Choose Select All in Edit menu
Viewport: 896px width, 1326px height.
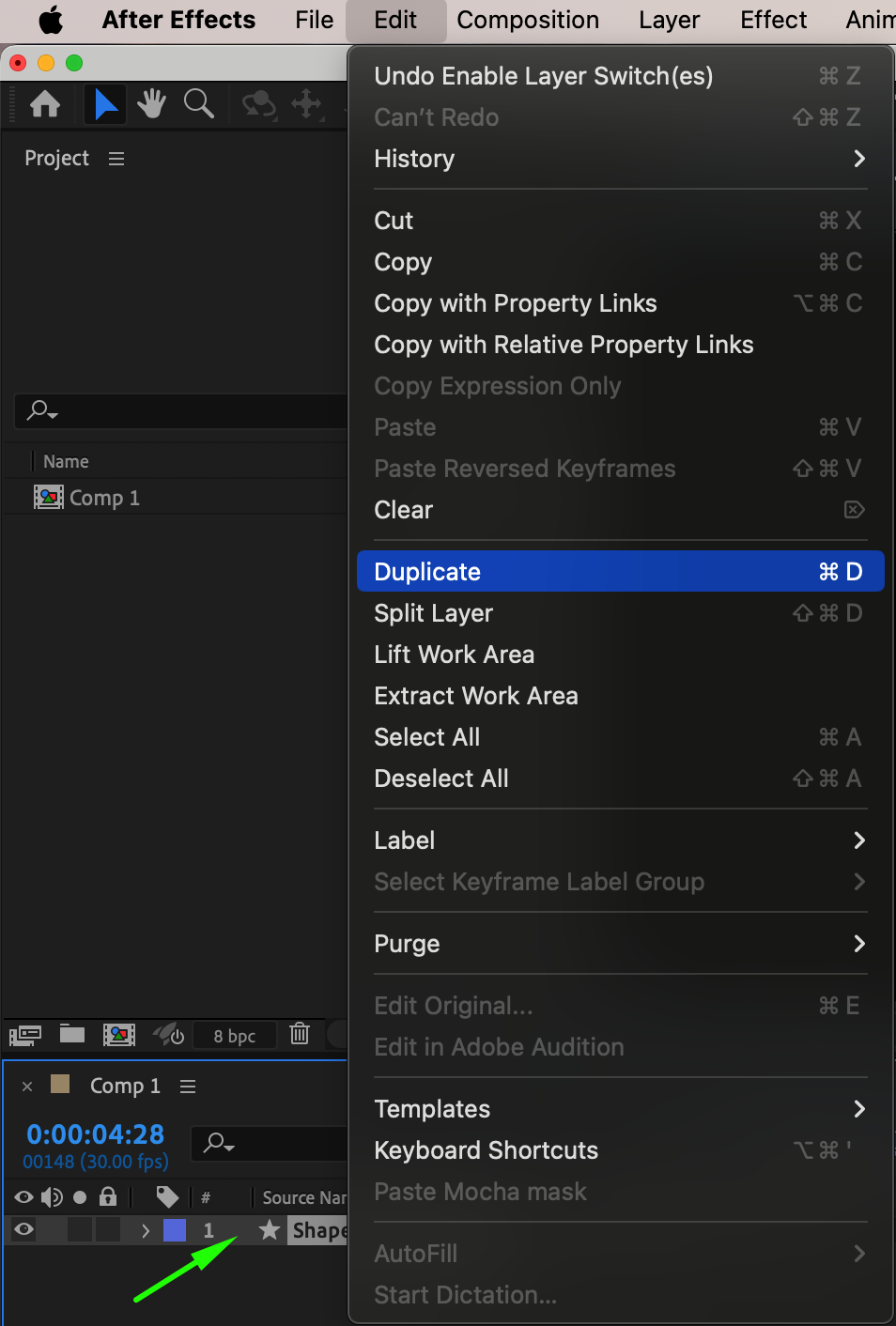tap(620, 737)
